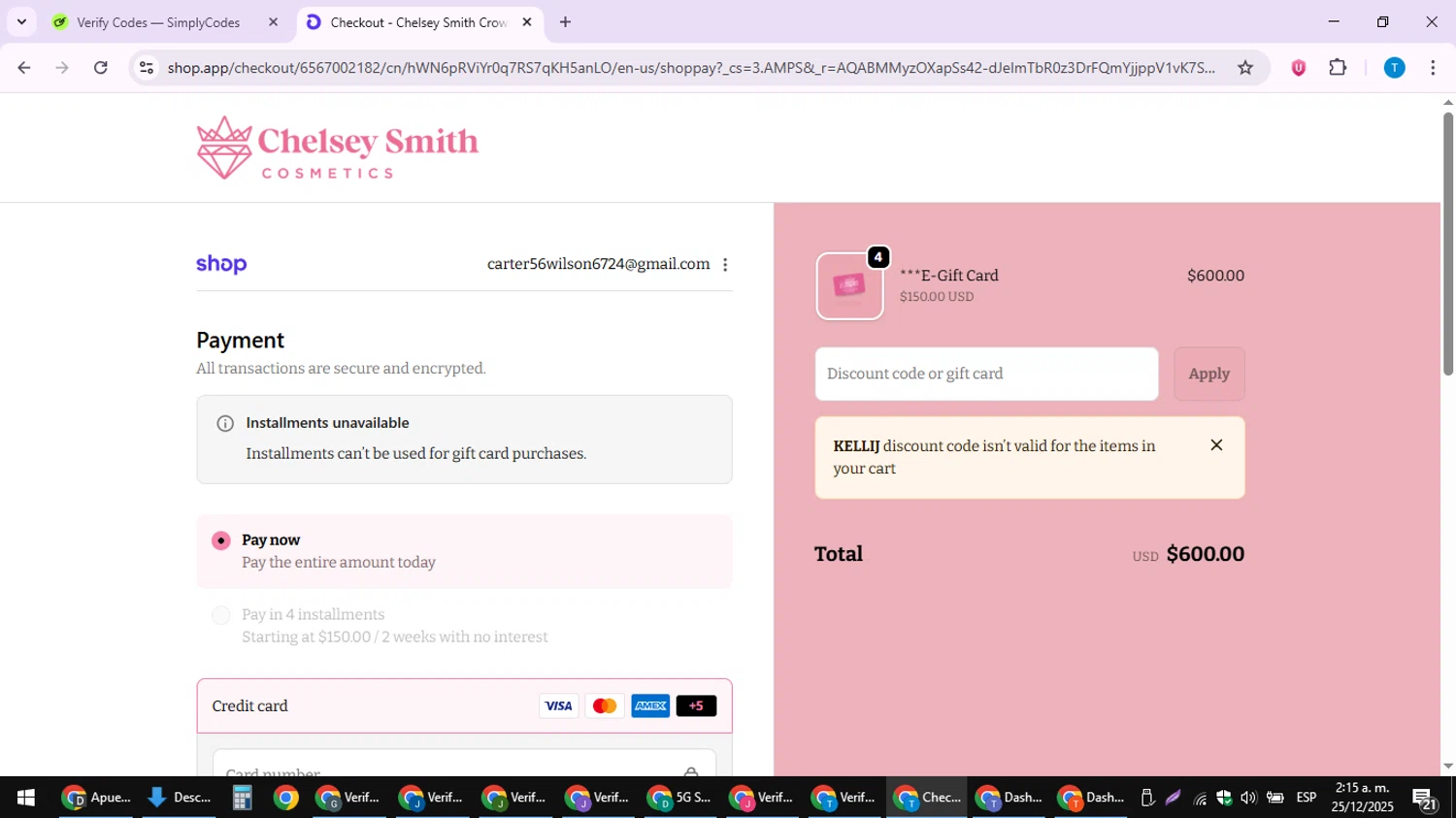This screenshot has width=1456, height=818.
Task: Click the ***E-Gift Card item name
Action: [949, 276]
